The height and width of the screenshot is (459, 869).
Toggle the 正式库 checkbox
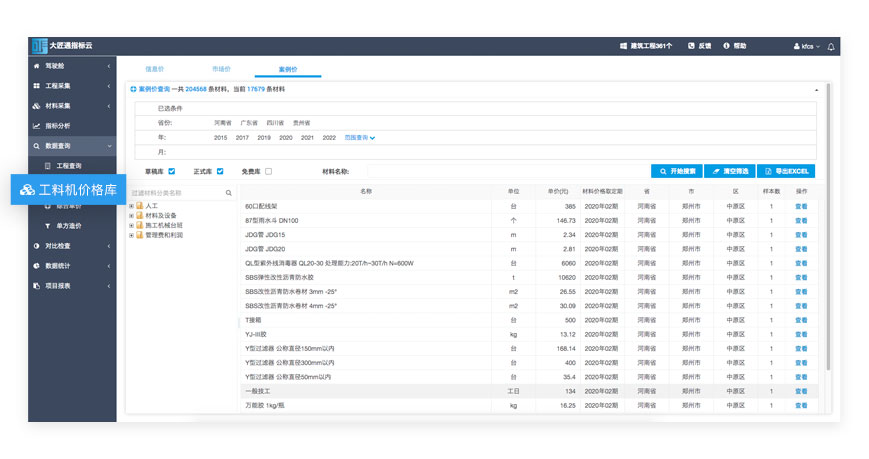pos(220,171)
